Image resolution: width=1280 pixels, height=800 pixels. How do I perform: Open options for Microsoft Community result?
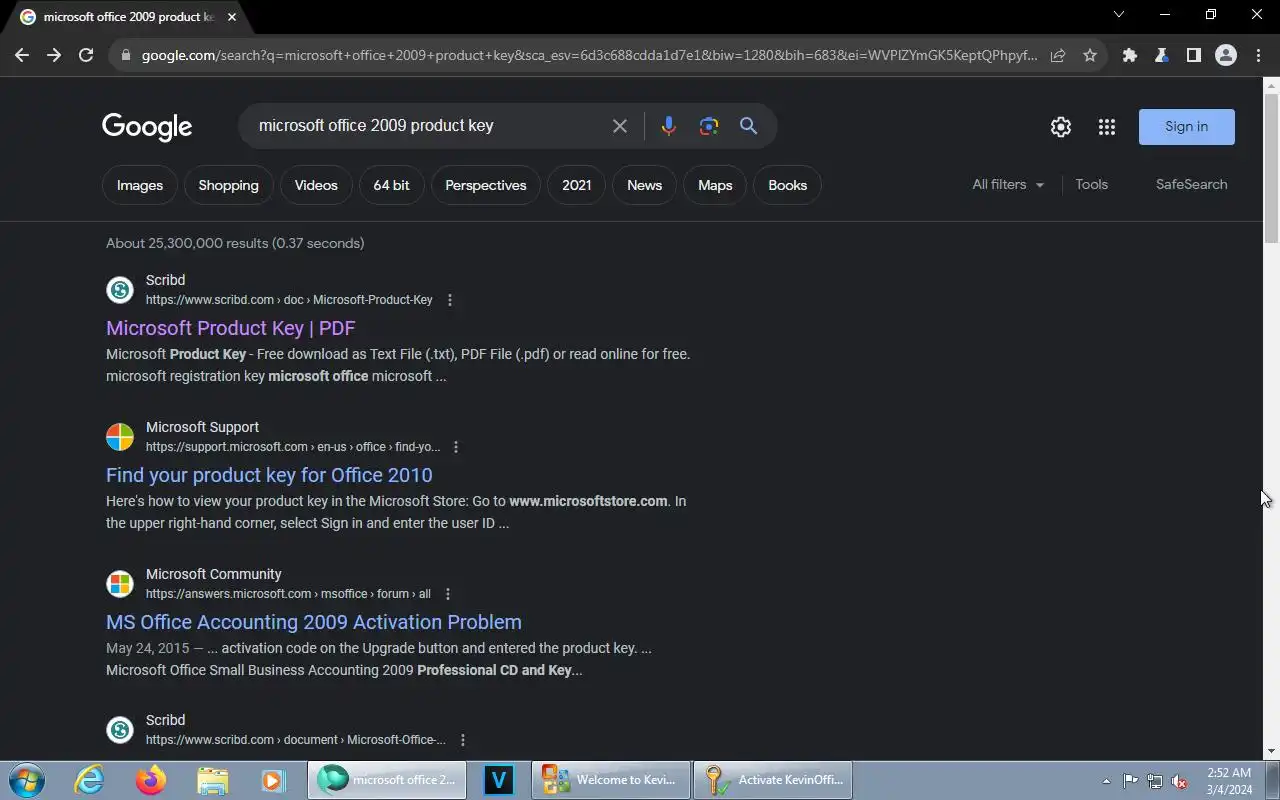click(448, 594)
